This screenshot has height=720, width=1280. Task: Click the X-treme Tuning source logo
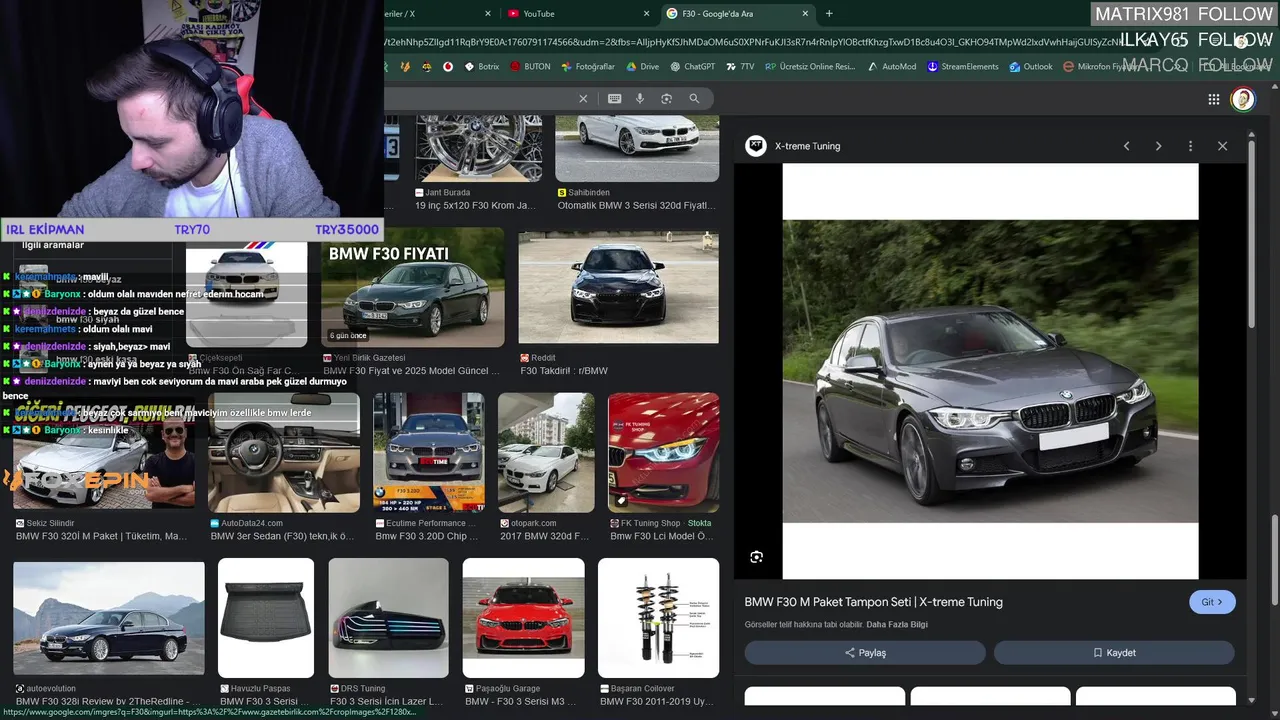756,146
